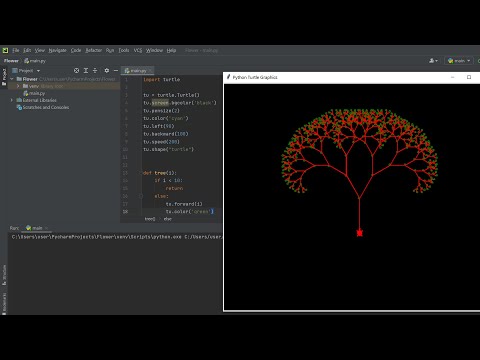Open Project panel gear options
Image resolution: width=480 pixels, height=360 pixels.
click(107, 71)
